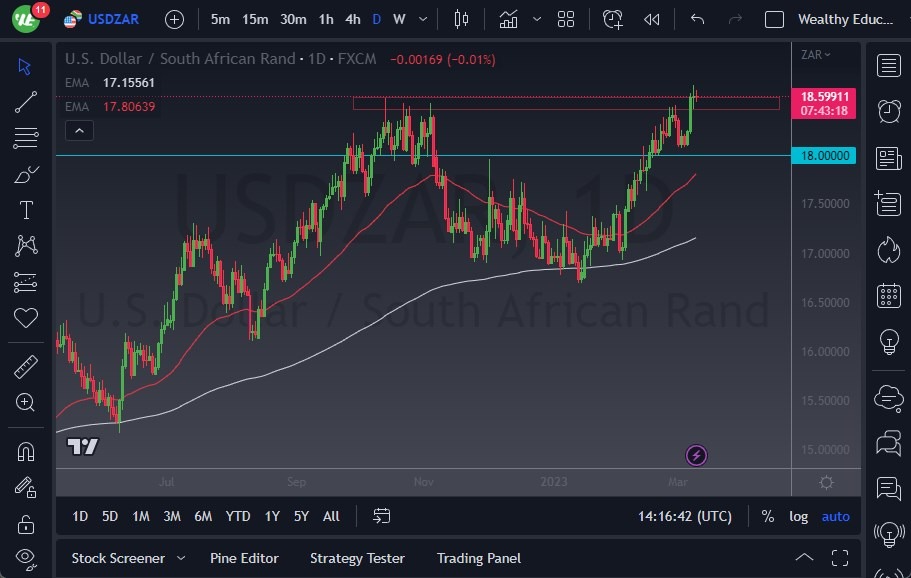Select the 1Y date range button
911x578 pixels.
(x=271, y=516)
